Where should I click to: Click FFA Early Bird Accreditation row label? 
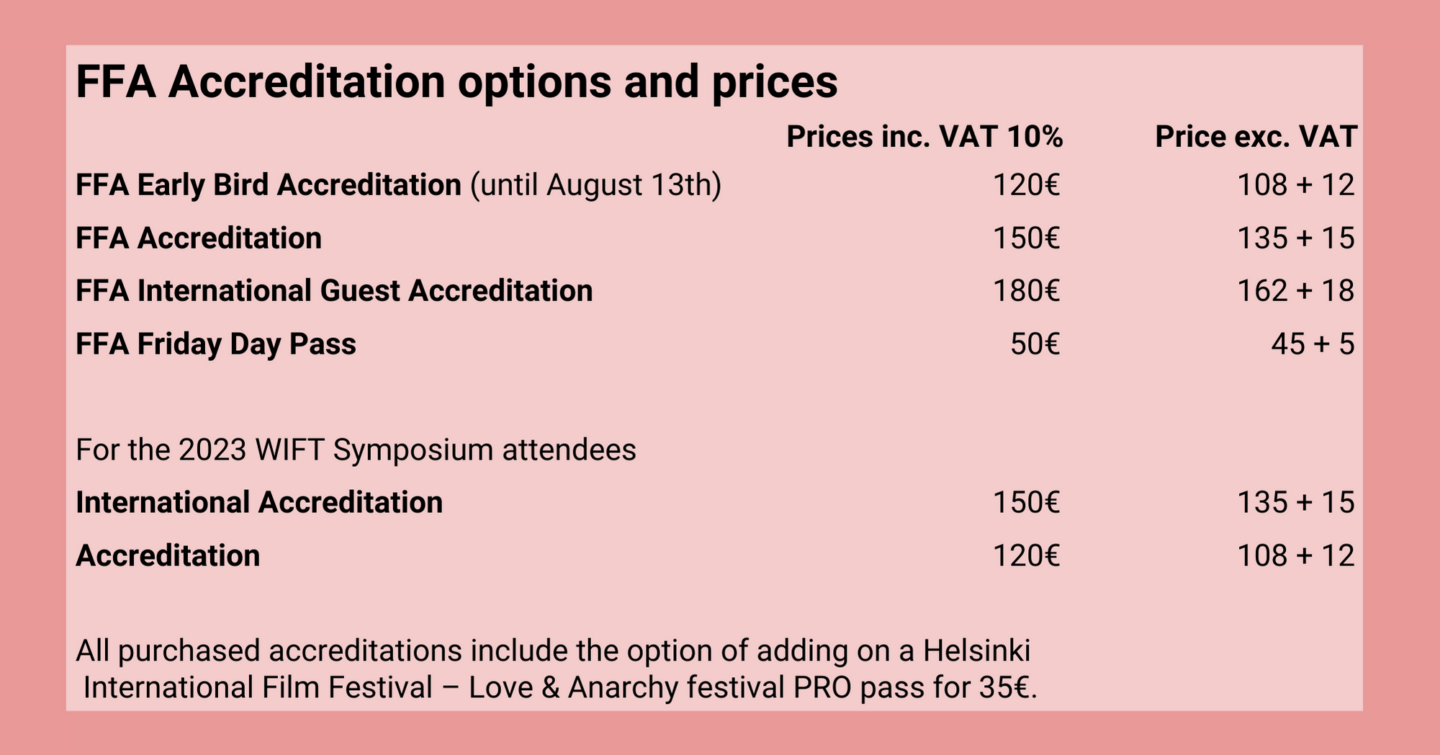point(268,185)
